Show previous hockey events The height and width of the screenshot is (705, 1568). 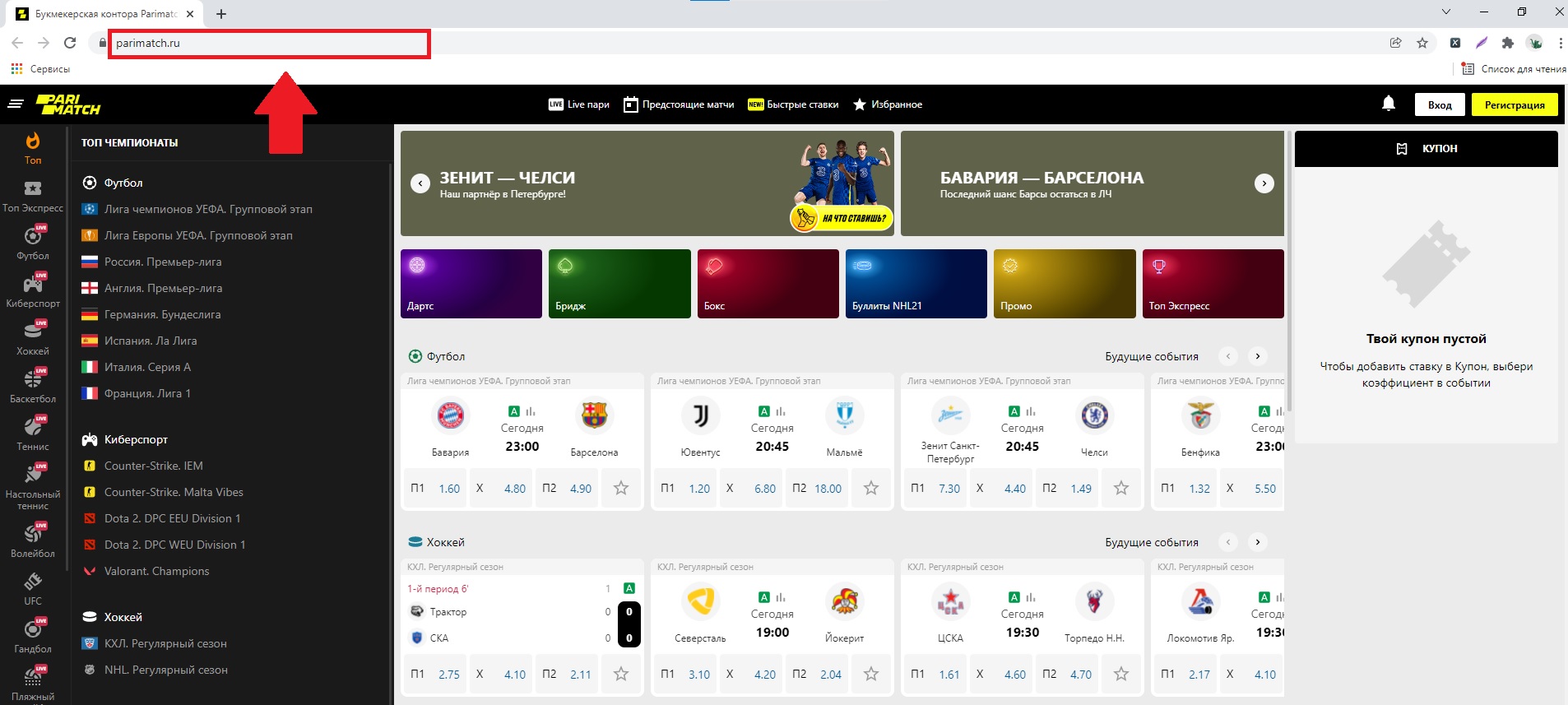(1228, 542)
